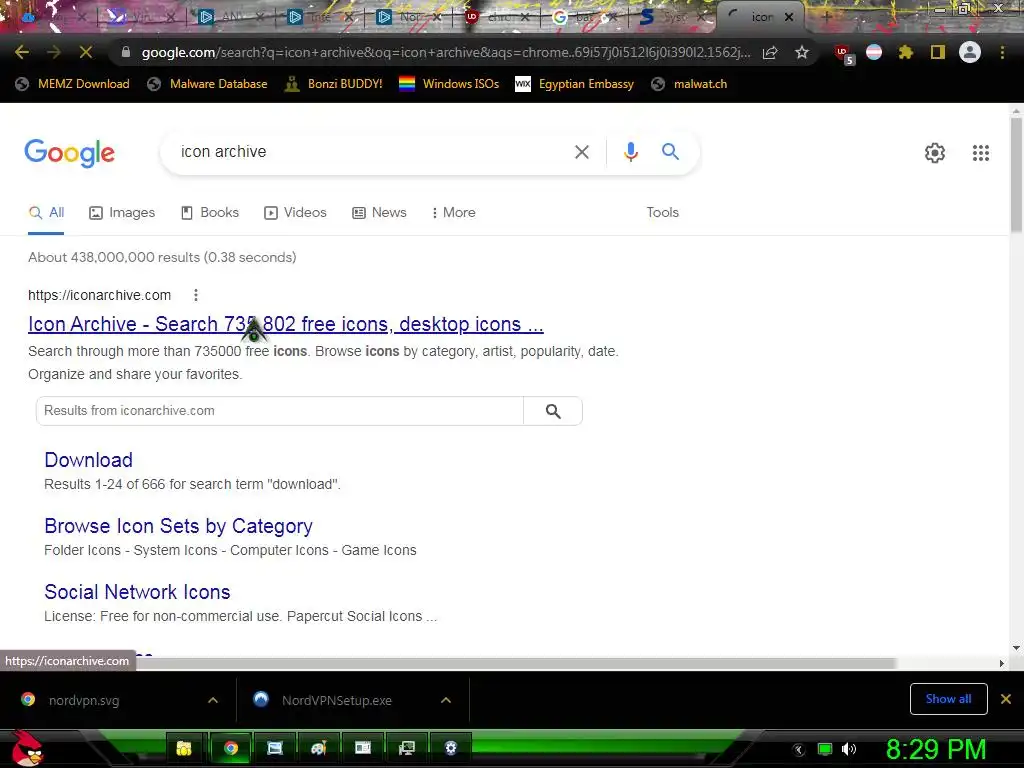Open the Chrome three-dot menu

[x=1002, y=52]
